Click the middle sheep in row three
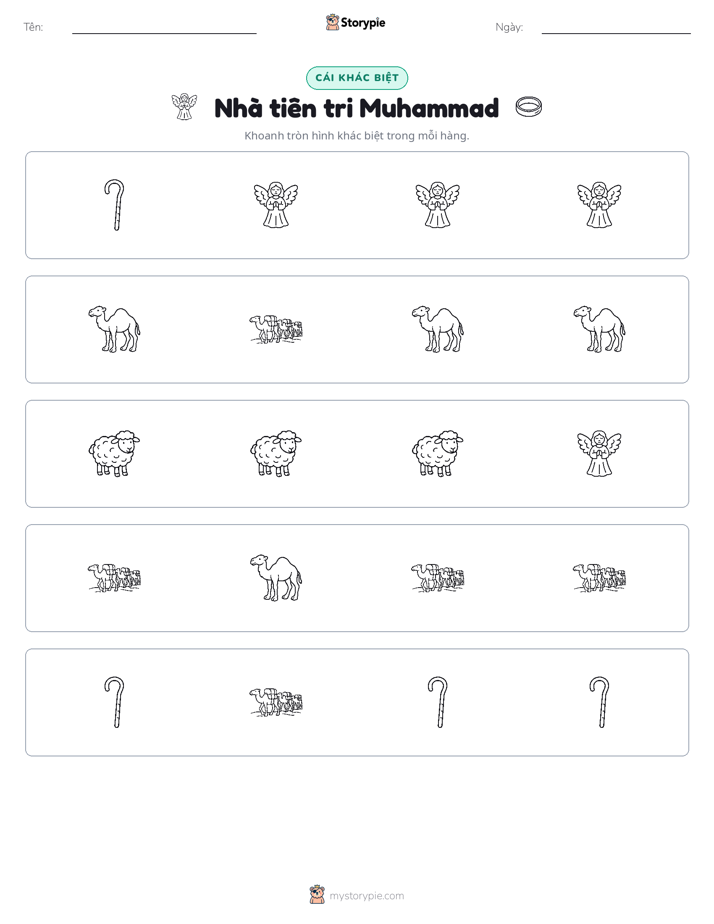The image size is (714, 924). click(276, 453)
